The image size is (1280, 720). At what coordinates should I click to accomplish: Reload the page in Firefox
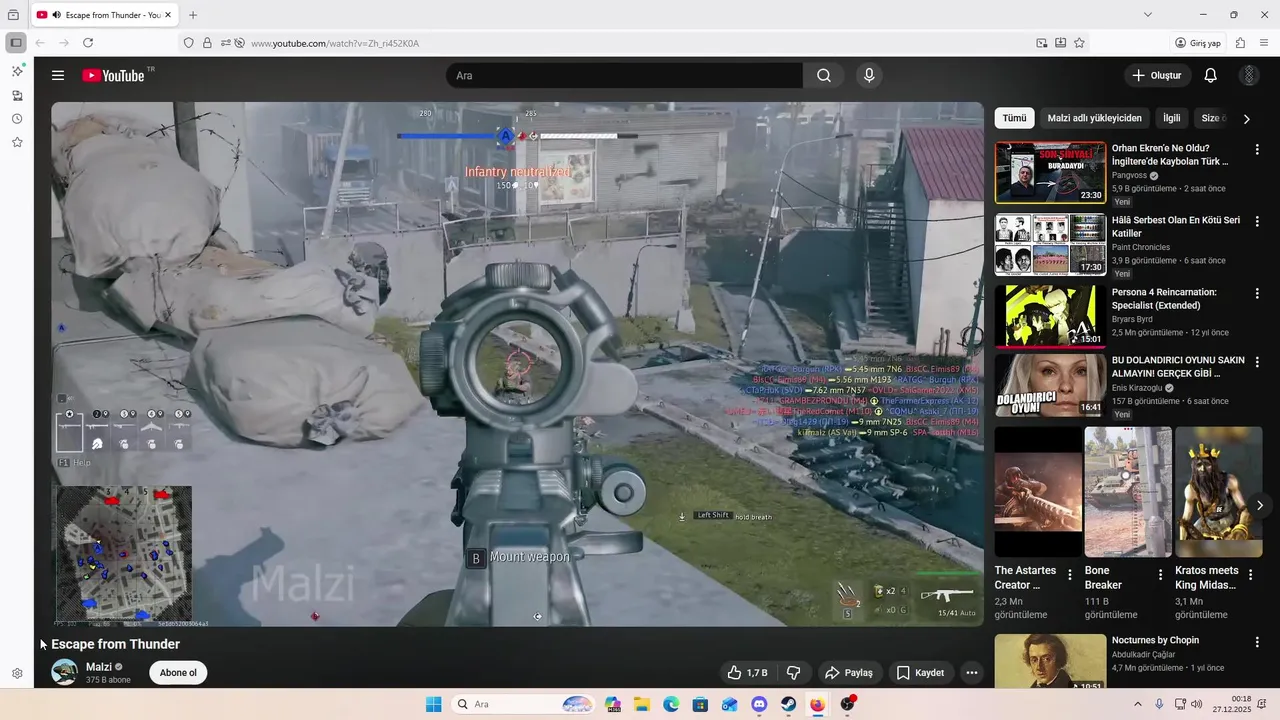click(x=88, y=43)
